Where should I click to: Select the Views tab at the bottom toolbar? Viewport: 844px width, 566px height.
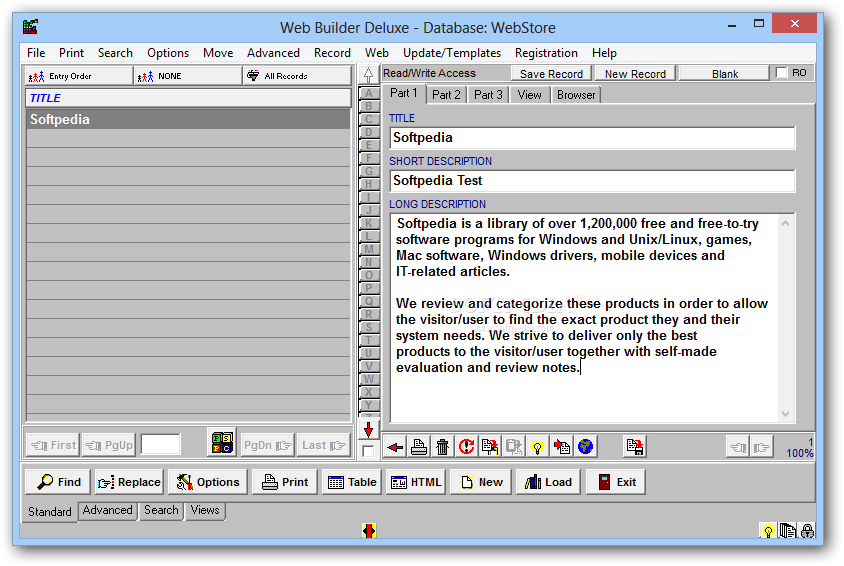pyautogui.click(x=205, y=510)
